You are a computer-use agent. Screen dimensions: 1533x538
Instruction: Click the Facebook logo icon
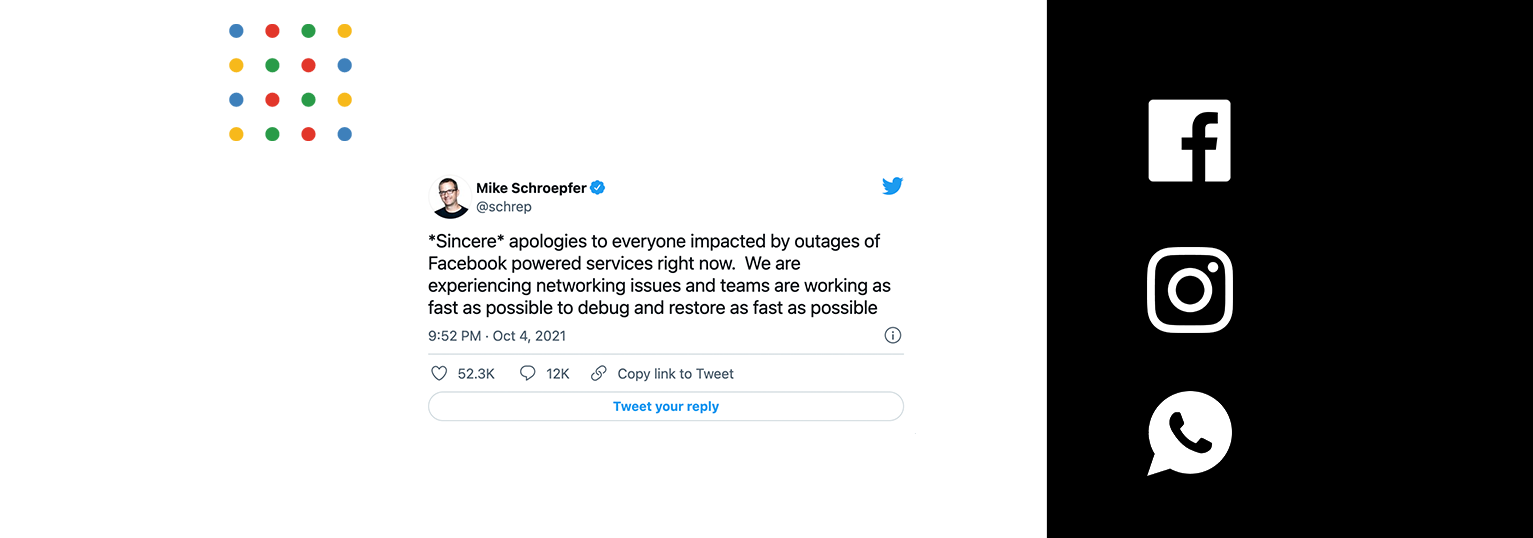(x=1189, y=141)
